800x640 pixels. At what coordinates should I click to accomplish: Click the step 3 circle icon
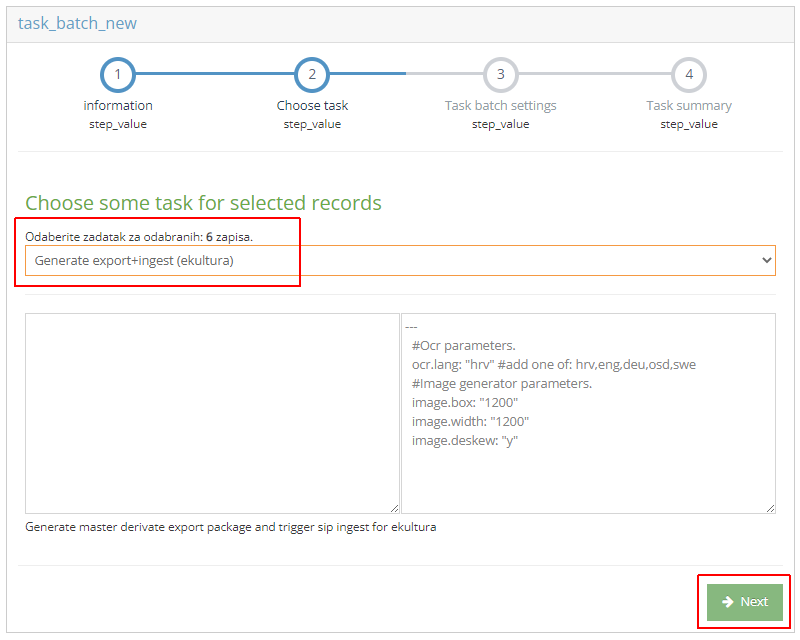(500, 74)
